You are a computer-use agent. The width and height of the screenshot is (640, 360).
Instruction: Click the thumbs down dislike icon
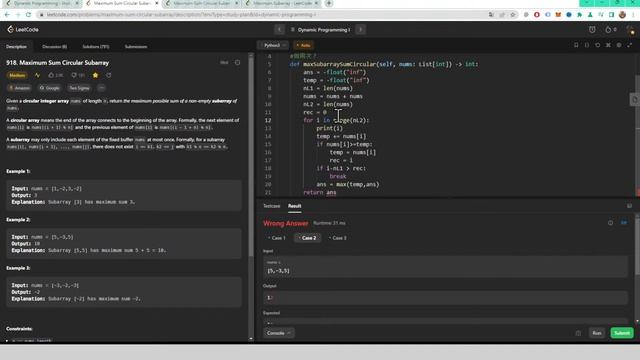tap(74, 75)
